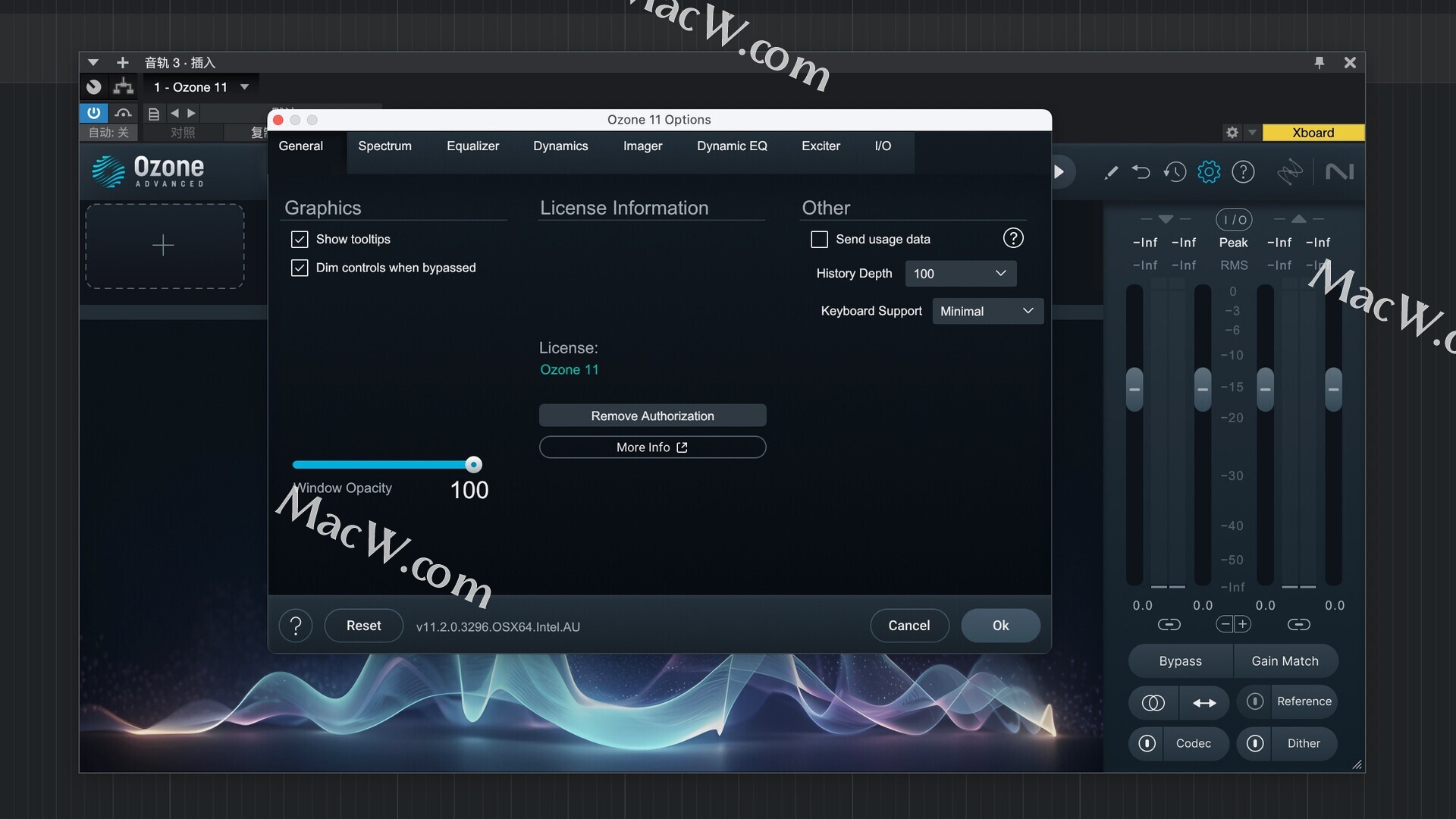Viewport: 1456px width, 819px height.
Task: Confirm with the Ok button
Action: click(x=1001, y=626)
